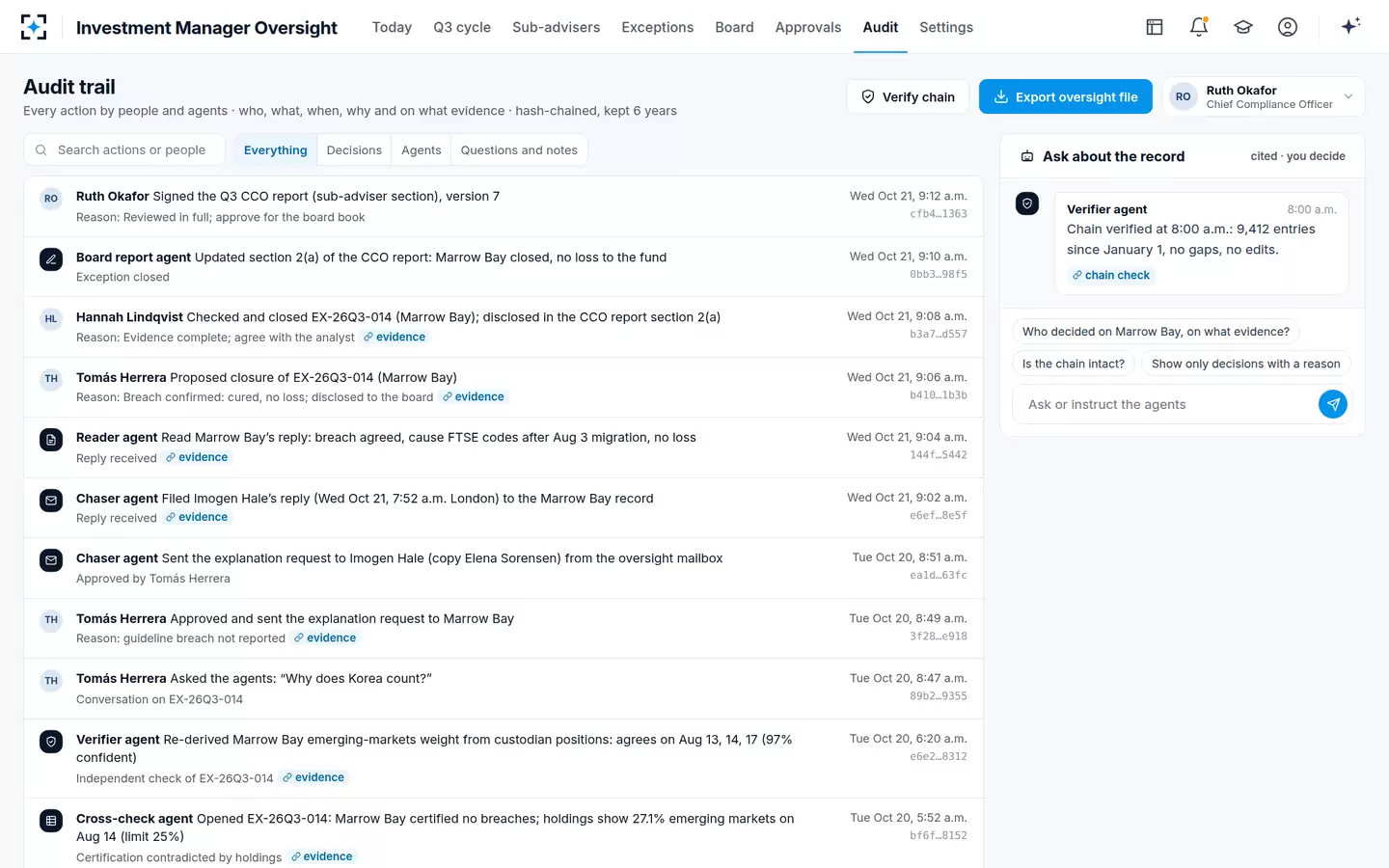This screenshot has height=868, width=1389.
Task: Click the app logo icon
Action: (x=34, y=27)
